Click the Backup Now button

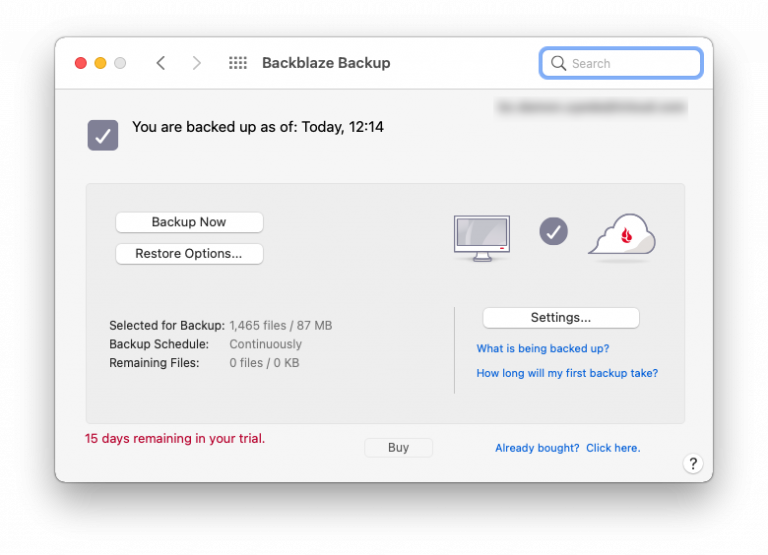point(189,222)
